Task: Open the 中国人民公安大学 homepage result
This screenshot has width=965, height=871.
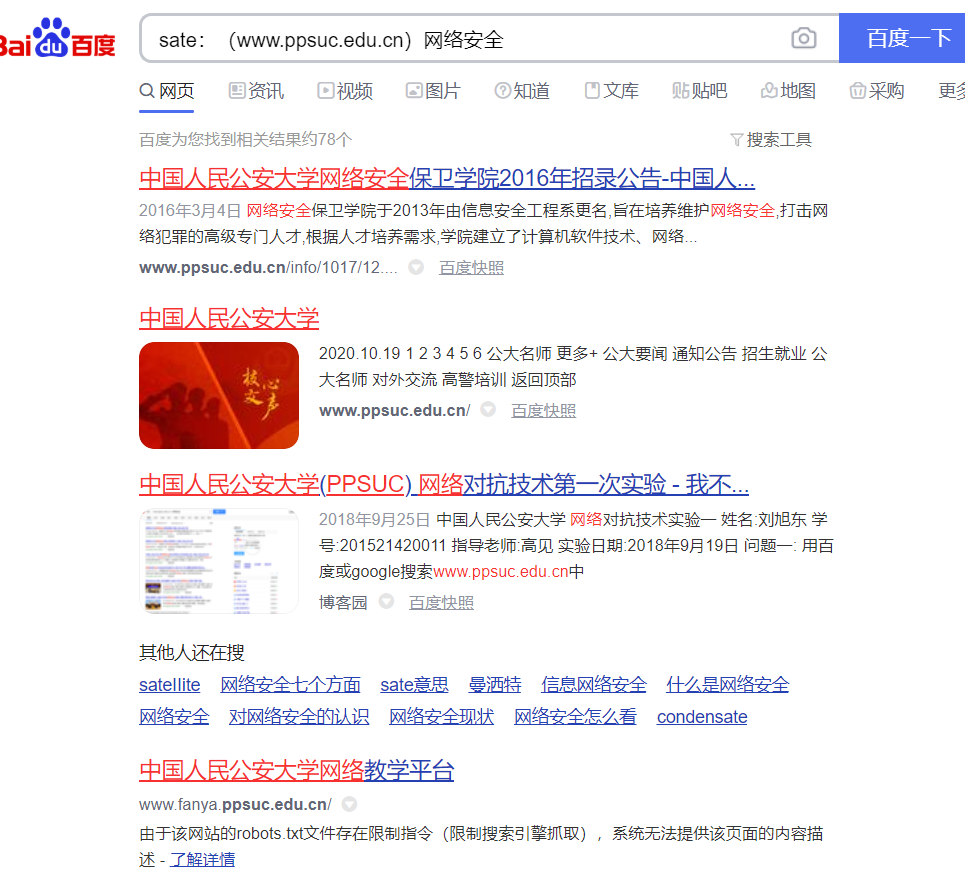Action: [229, 319]
